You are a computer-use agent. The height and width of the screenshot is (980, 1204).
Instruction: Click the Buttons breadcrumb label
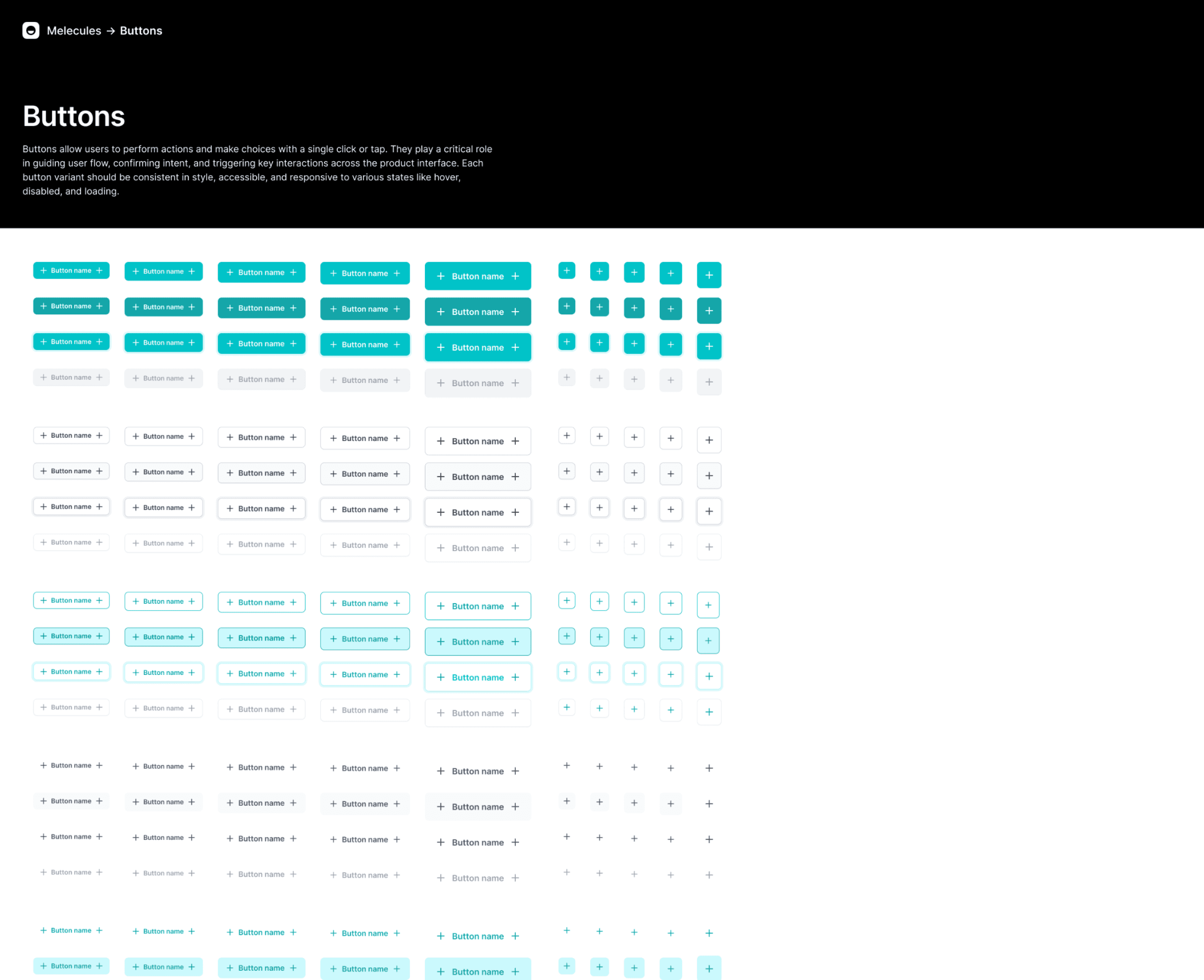141,30
